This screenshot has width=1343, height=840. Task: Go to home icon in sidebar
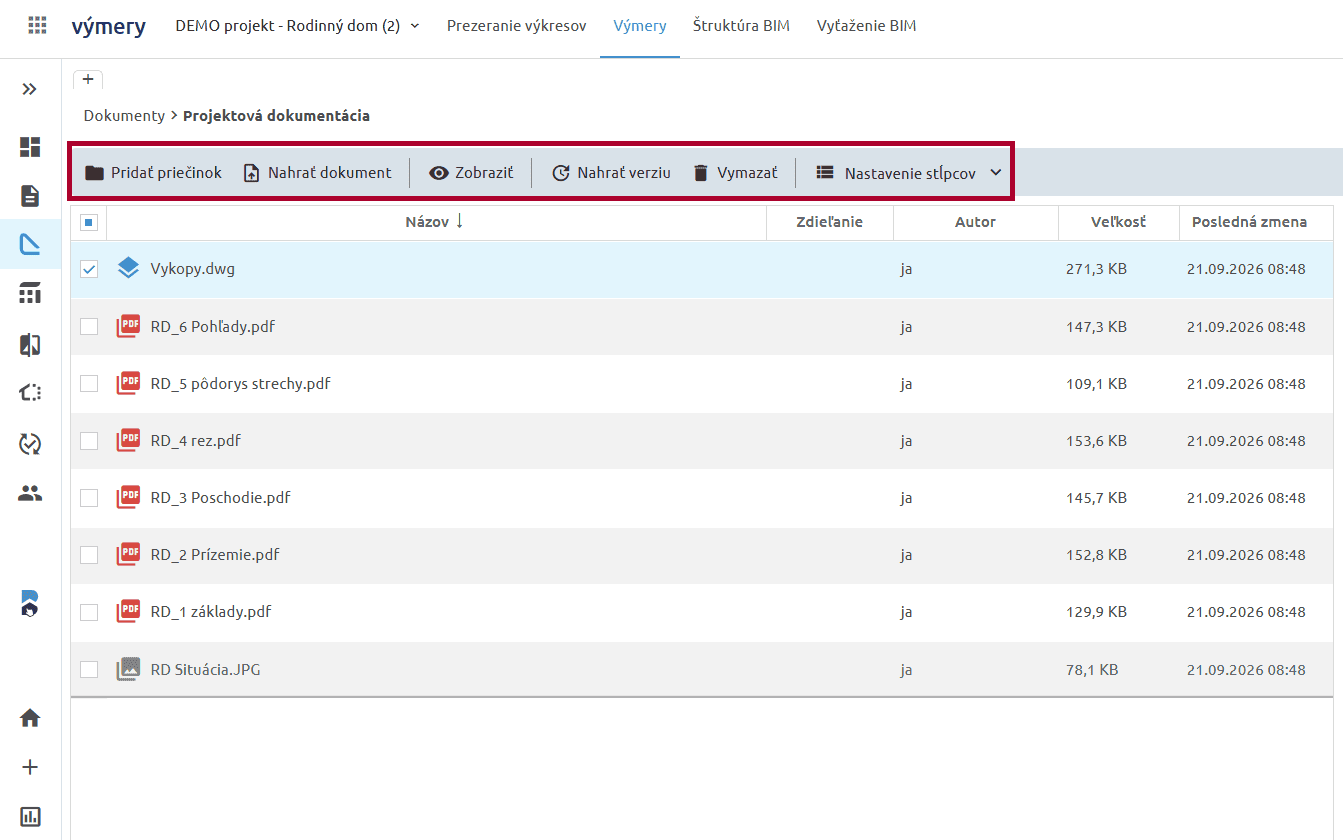tap(30, 718)
